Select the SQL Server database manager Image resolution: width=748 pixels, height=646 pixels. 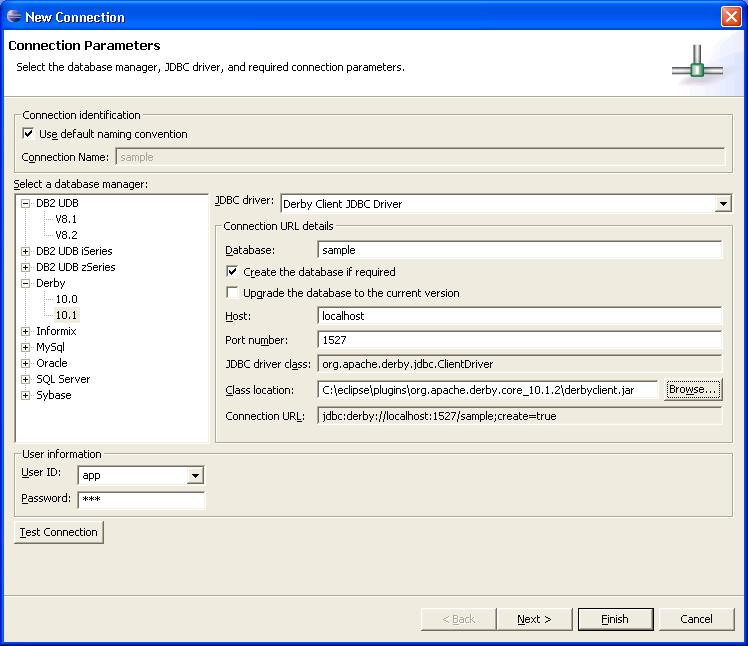coord(63,379)
